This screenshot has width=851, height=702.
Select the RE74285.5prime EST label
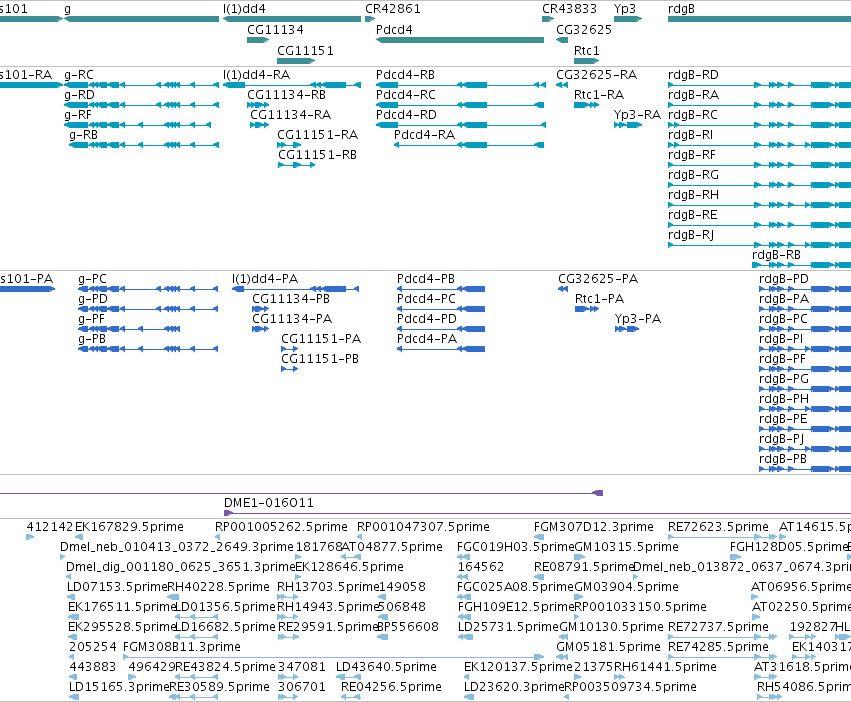point(718,647)
